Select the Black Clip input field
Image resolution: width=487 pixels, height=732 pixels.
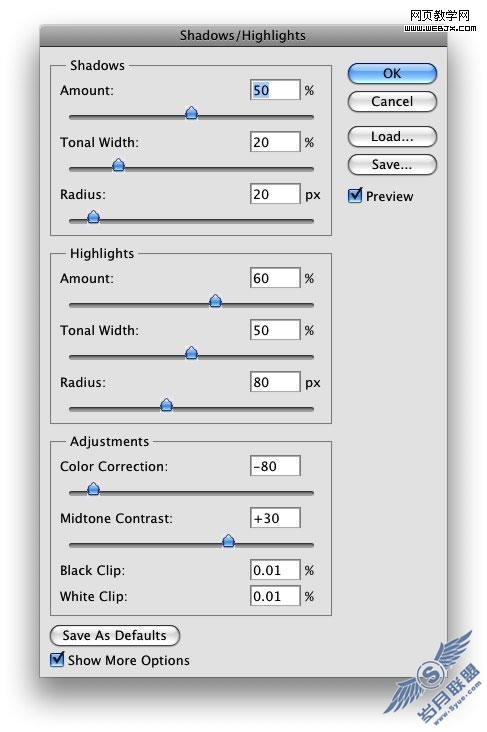tap(275, 570)
